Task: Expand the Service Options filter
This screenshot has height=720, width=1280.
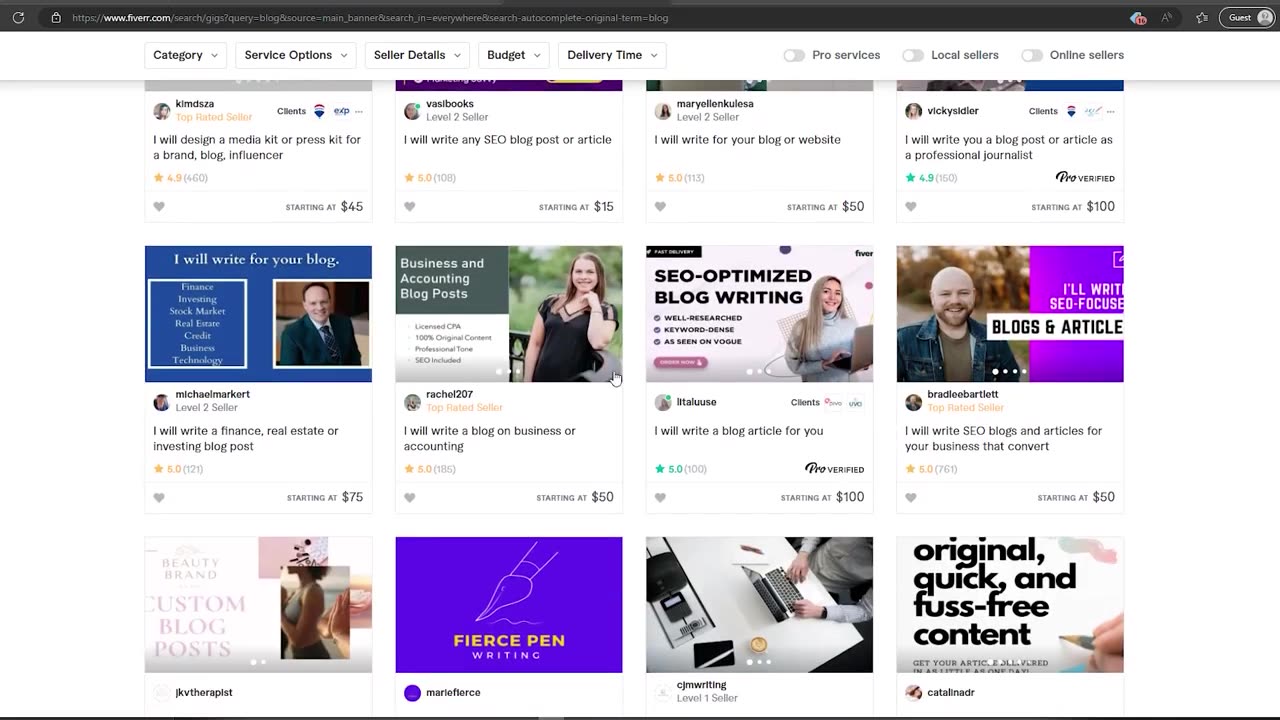Action: point(296,55)
